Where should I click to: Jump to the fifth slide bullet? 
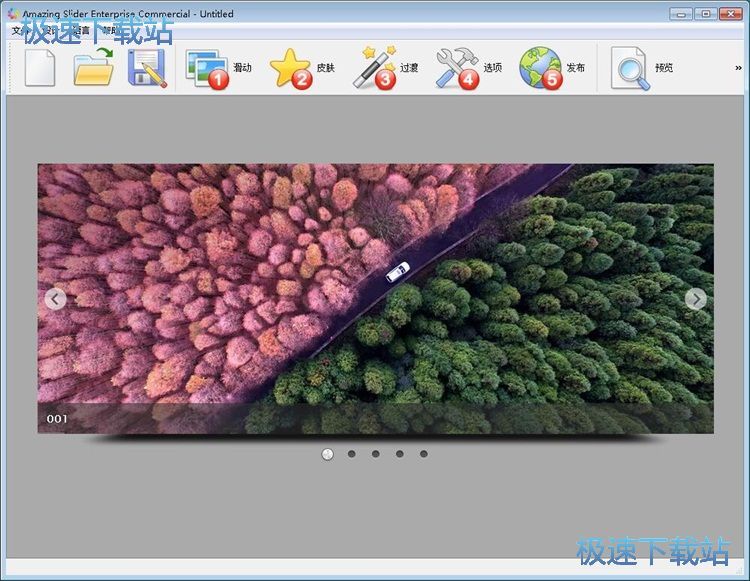424,454
